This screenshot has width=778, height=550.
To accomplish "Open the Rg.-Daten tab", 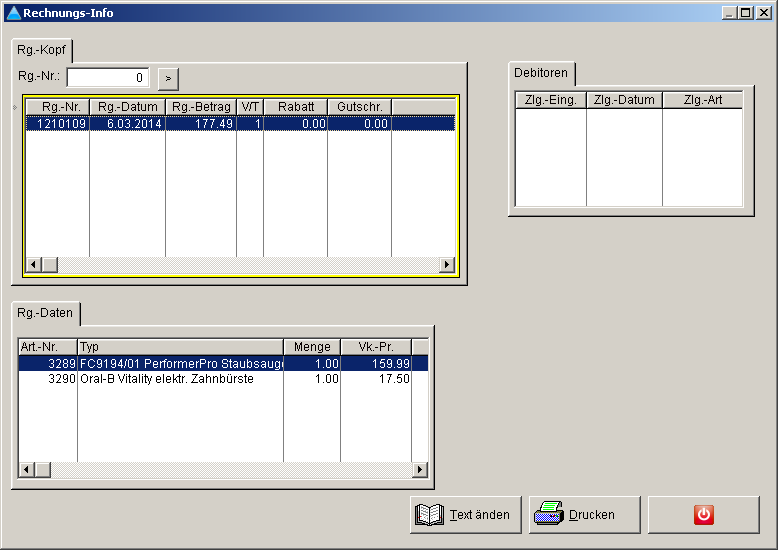I will tap(45, 313).
